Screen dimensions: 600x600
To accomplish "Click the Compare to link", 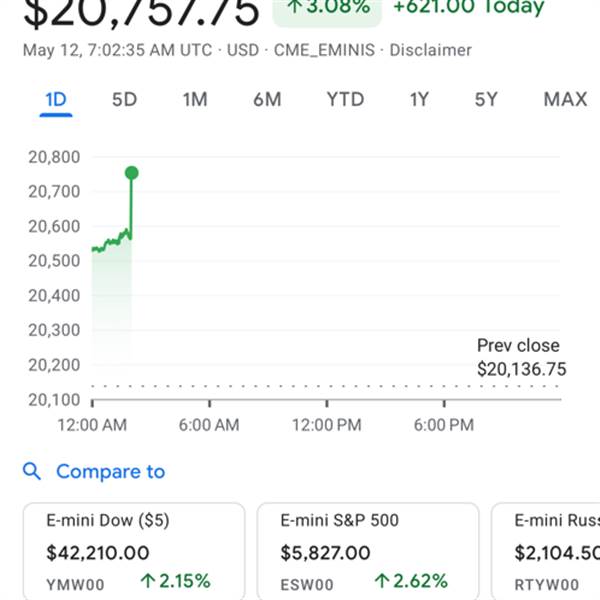I will tap(111, 471).
